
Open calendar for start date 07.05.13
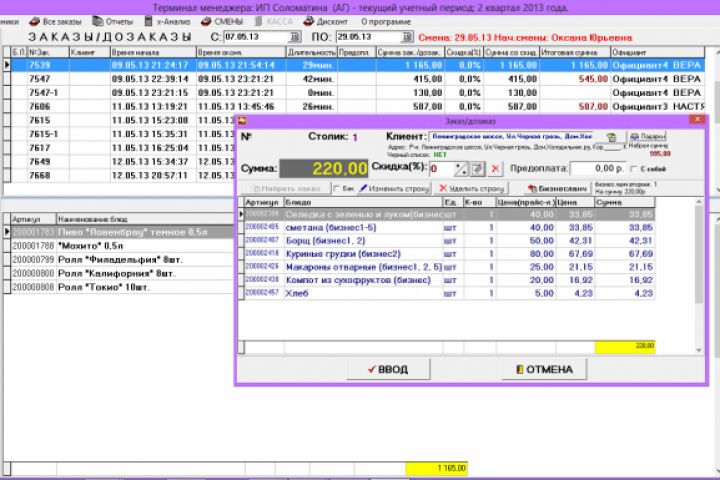[x=295, y=37]
